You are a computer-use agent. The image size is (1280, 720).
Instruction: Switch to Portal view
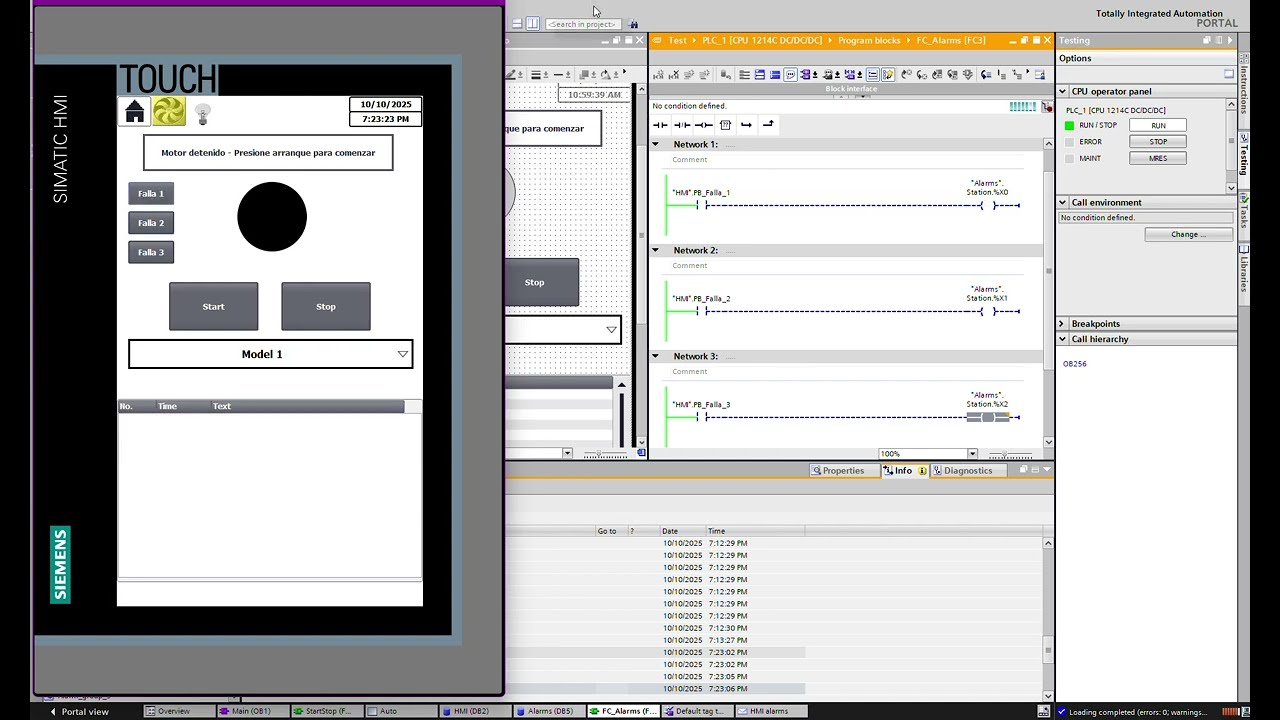80,711
